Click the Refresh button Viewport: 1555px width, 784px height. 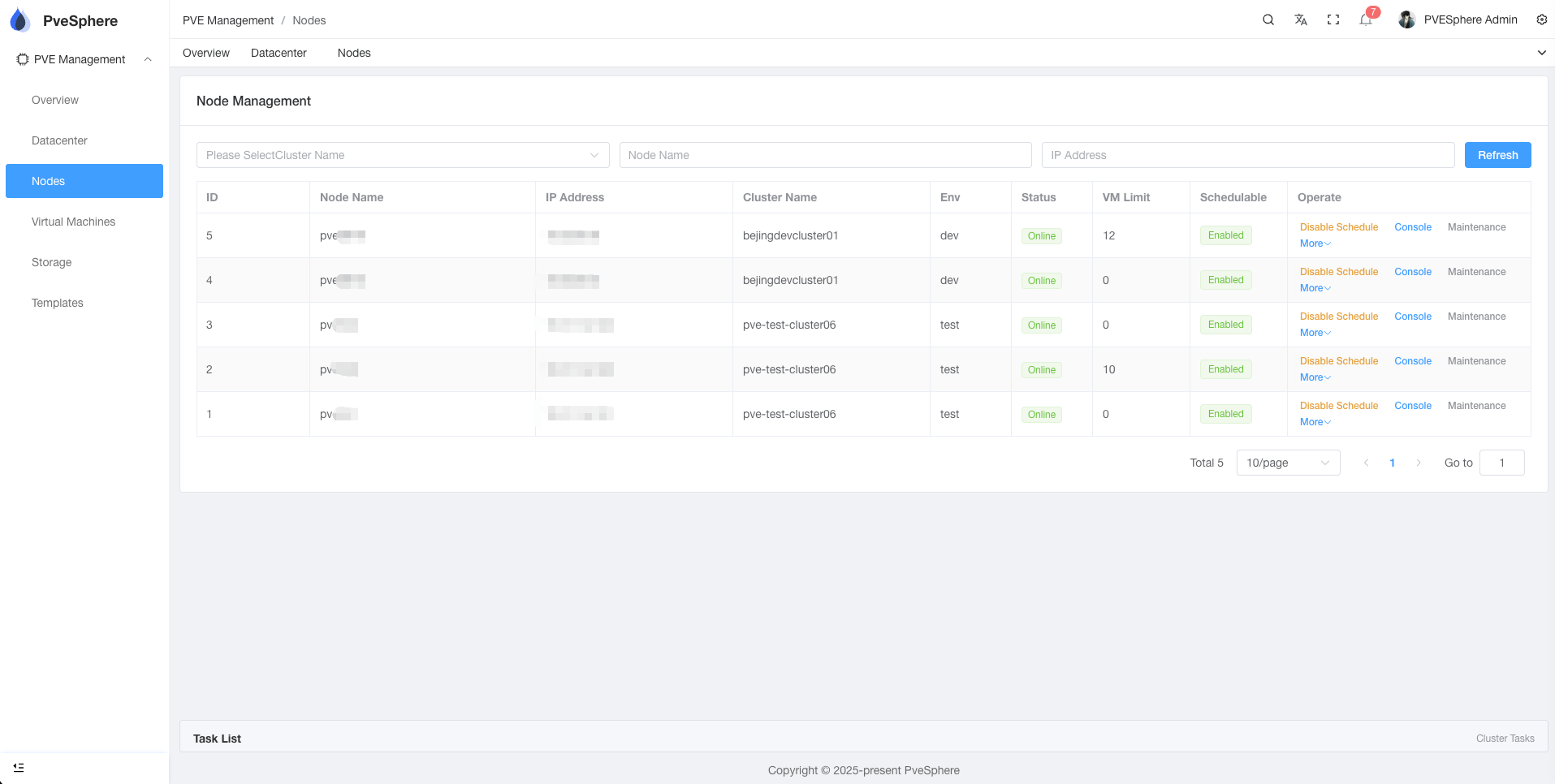(x=1497, y=155)
